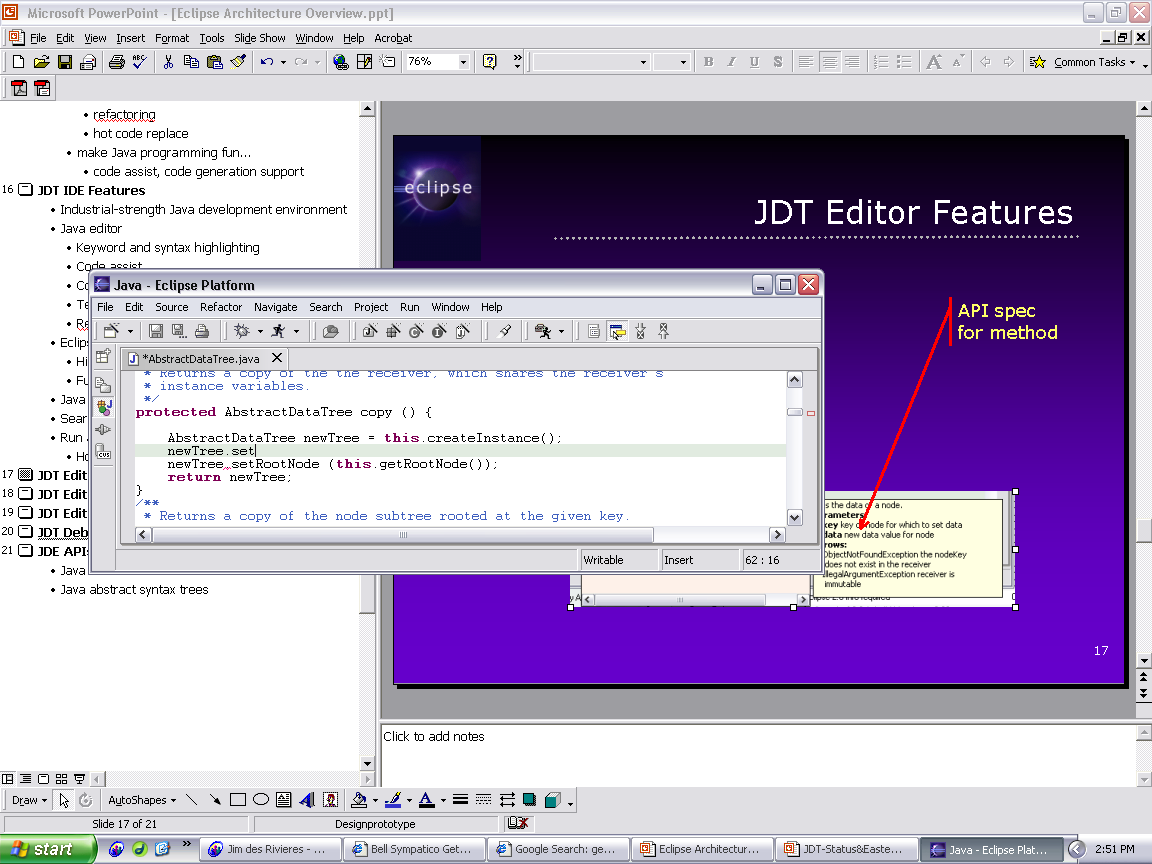The width and height of the screenshot is (1152, 864).
Task: Toggle center text alignment
Action: tap(829, 62)
